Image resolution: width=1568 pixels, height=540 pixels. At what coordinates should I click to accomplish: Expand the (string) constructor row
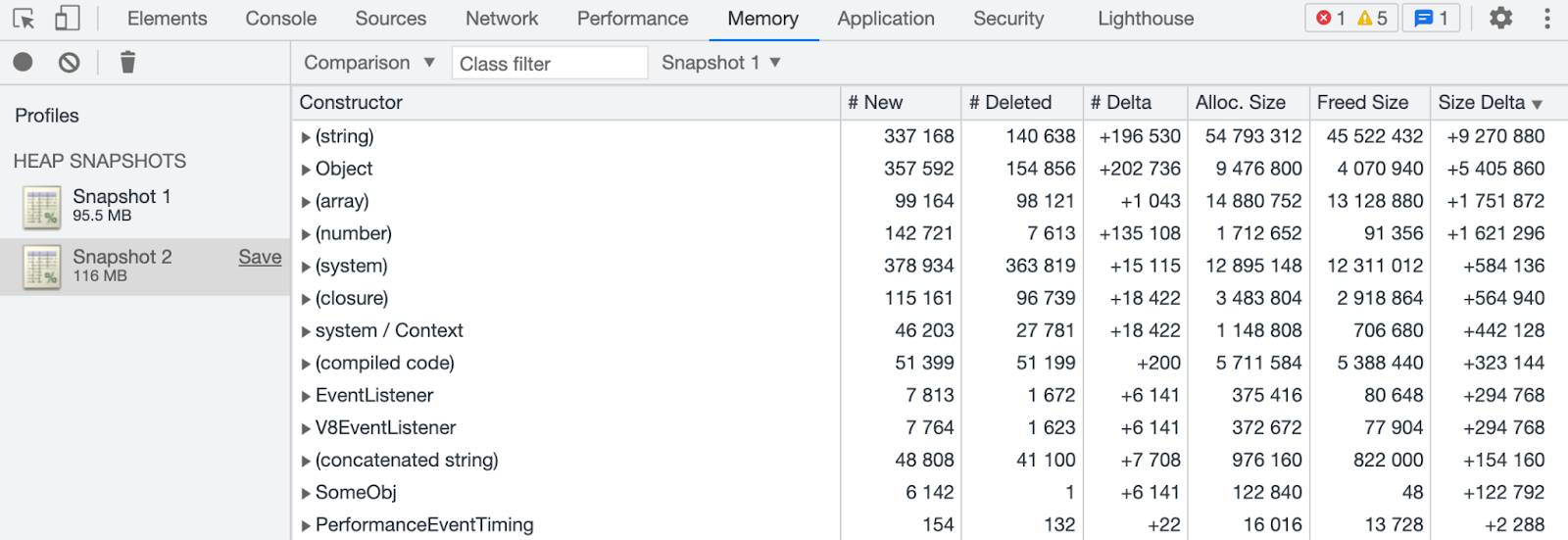point(306,137)
